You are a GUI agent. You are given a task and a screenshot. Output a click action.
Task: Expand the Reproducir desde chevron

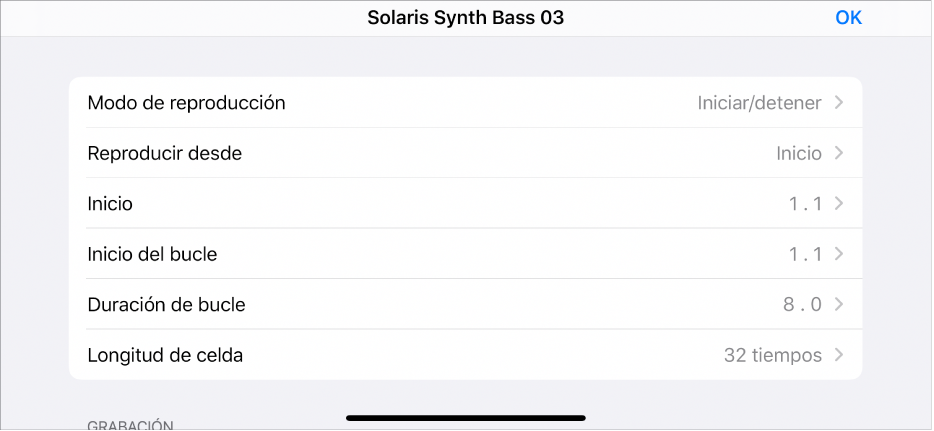(x=839, y=153)
